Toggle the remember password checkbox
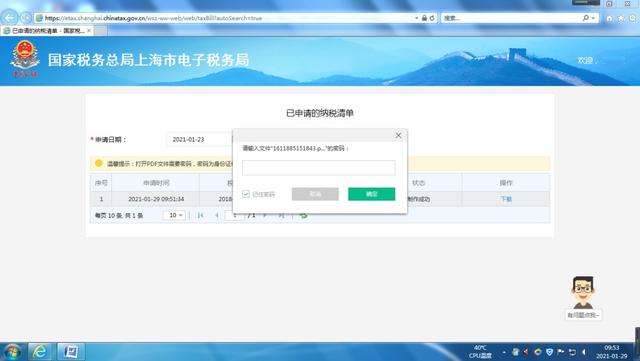 coord(246,194)
